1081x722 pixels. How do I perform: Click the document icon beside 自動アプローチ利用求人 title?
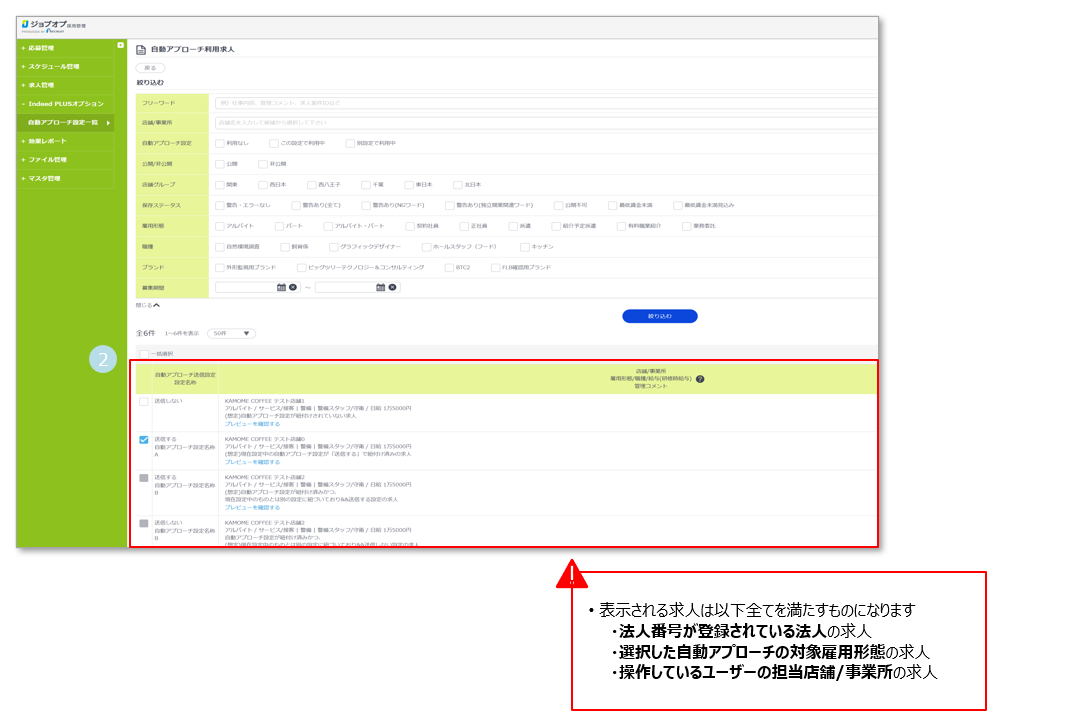[x=140, y=47]
